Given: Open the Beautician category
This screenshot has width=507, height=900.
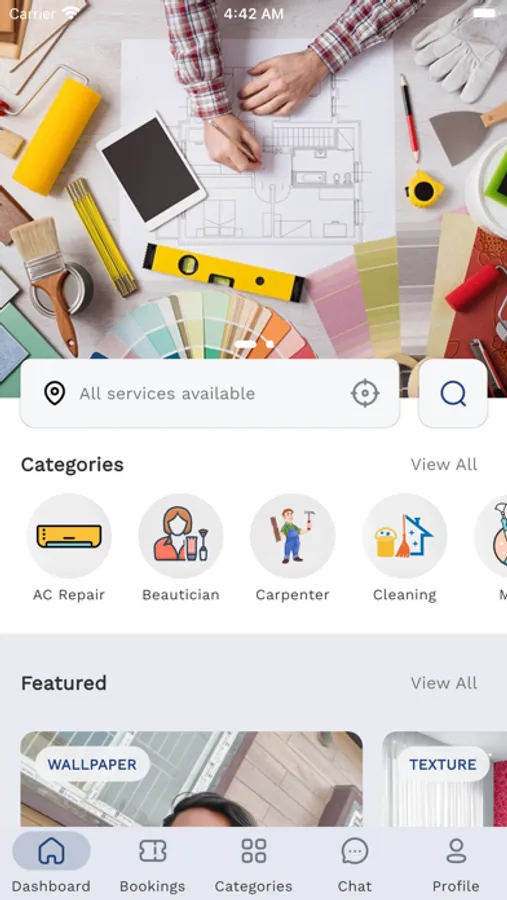Looking at the screenshot, I should point(181,536).
